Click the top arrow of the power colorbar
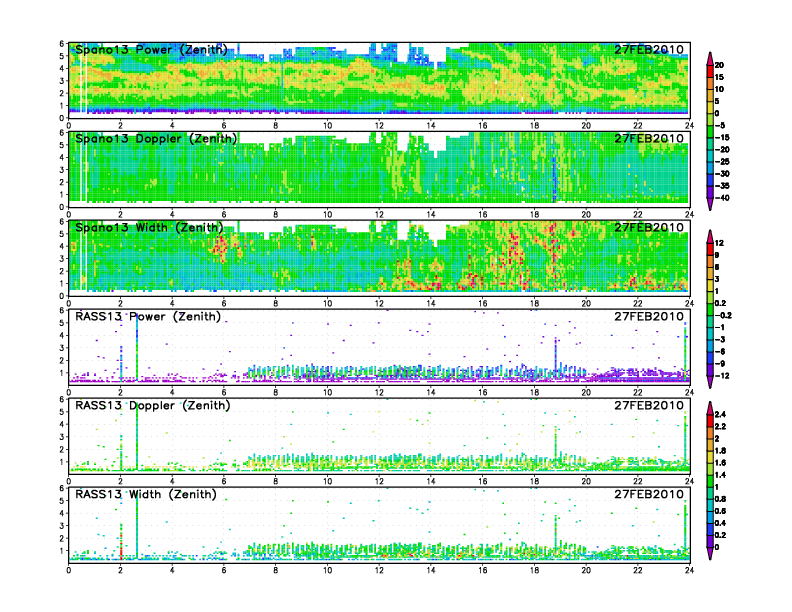The height and width of the screenshot is (612, 792). pyautogui.click(x=709, y=55)
